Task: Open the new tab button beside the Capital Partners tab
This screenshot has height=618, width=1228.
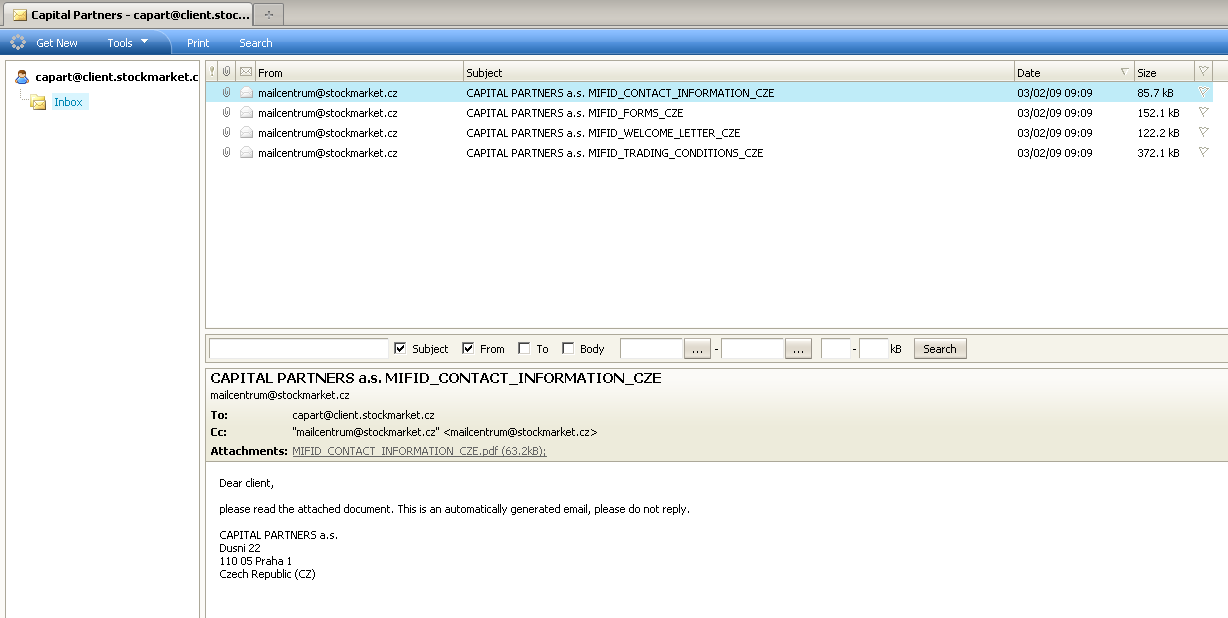Action: coord(269,15)
